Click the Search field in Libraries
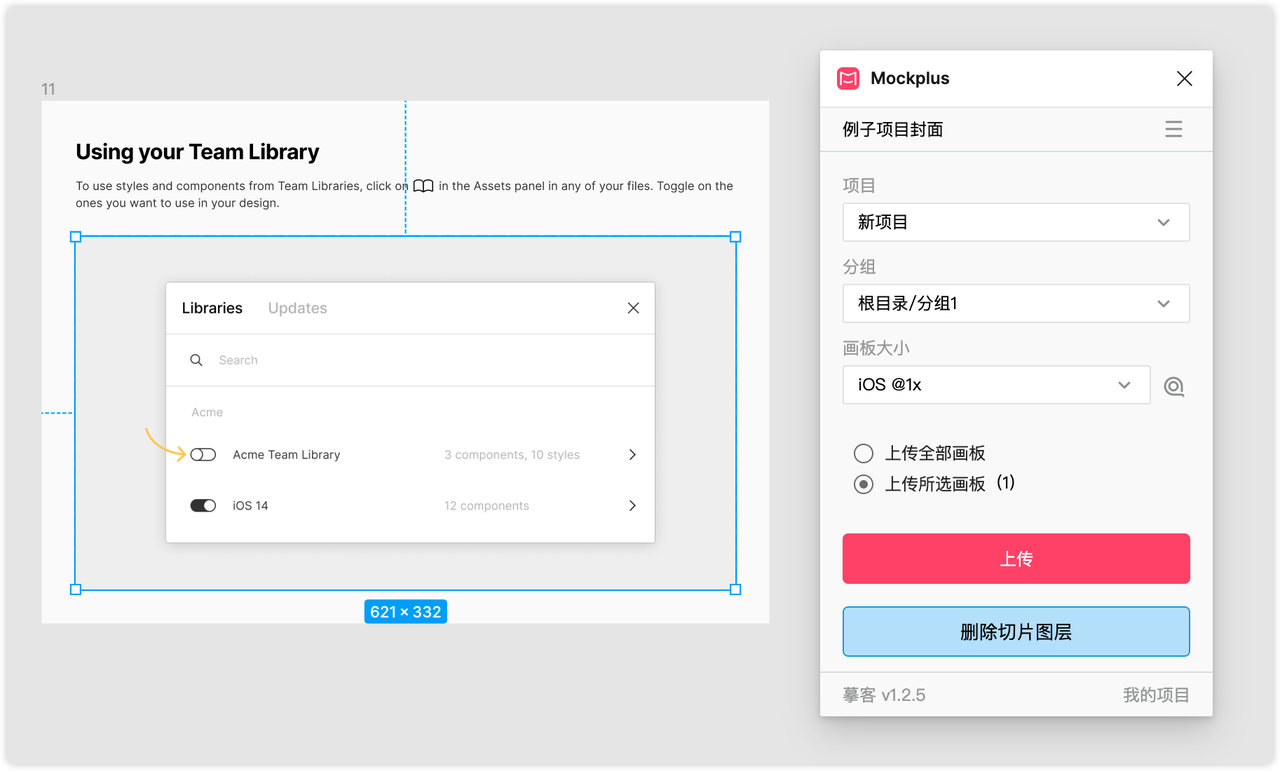This screenshot has height=771, width=1280. tap(410, 360)
